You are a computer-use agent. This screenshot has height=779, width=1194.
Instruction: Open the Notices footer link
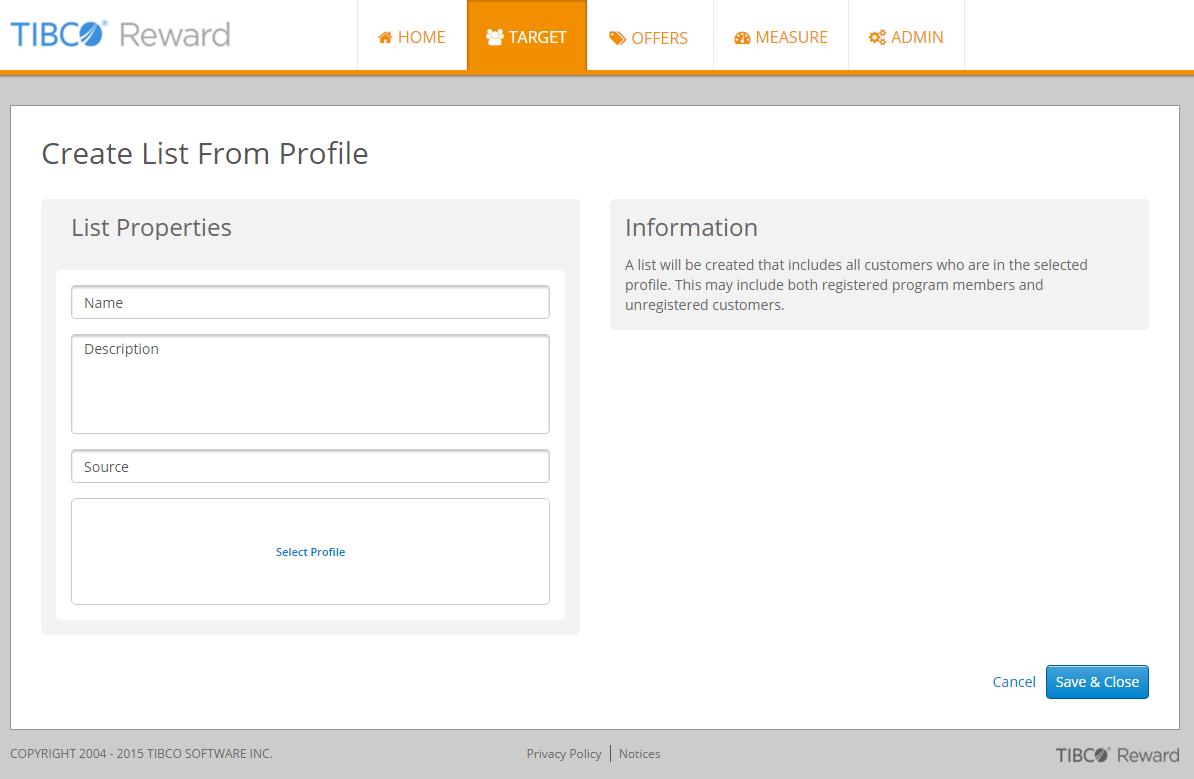tap(640, 754)
